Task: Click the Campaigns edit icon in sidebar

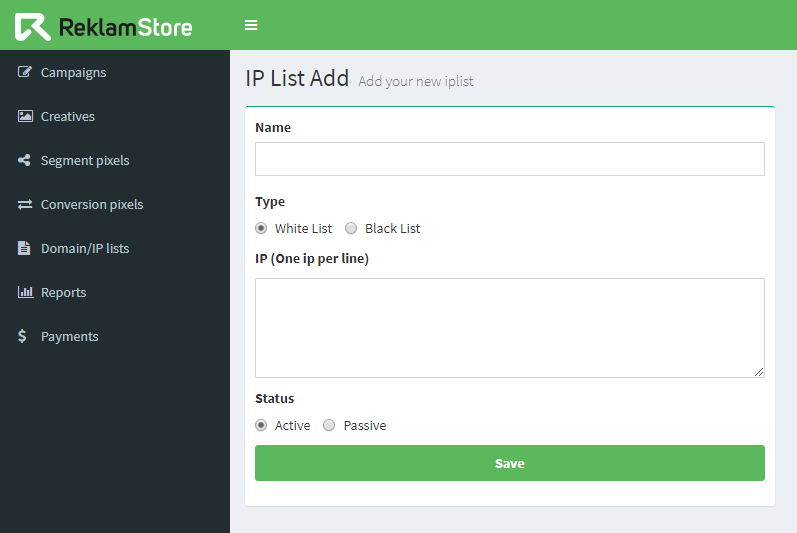Action: point(25,72)
